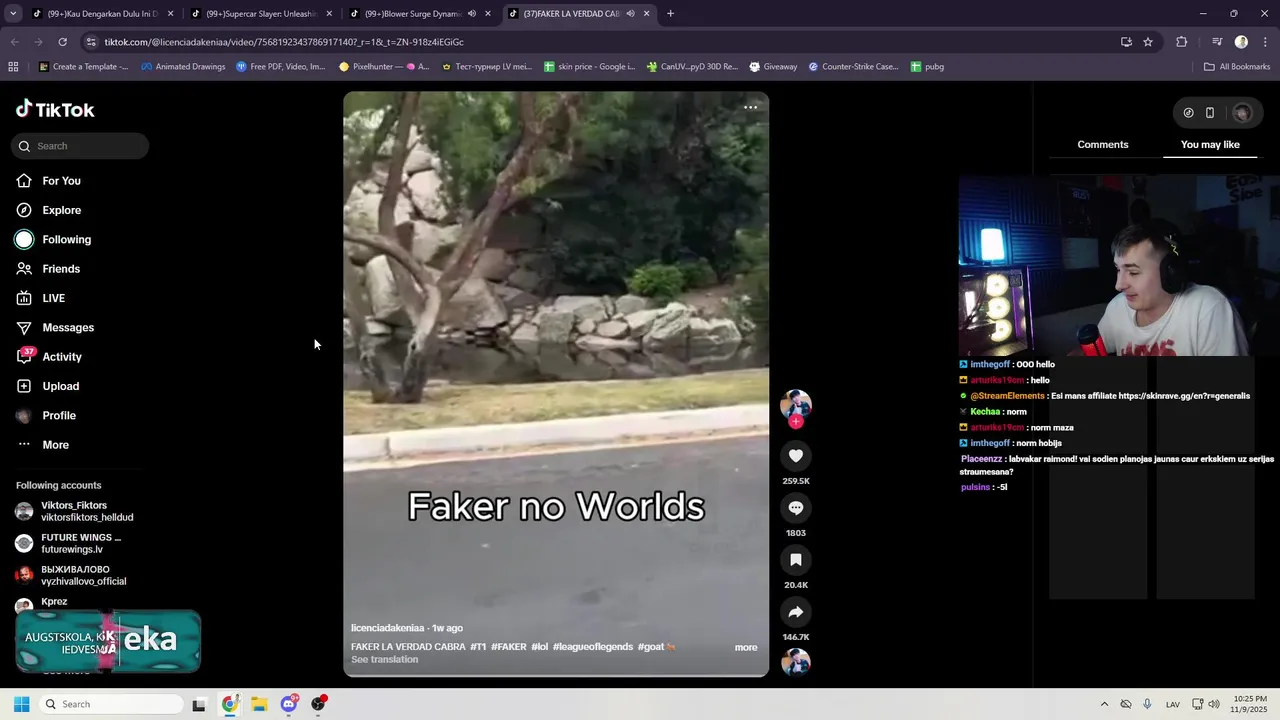Mute the Blower Surge tab audio
1280x720 pixels.
point(472,14)
